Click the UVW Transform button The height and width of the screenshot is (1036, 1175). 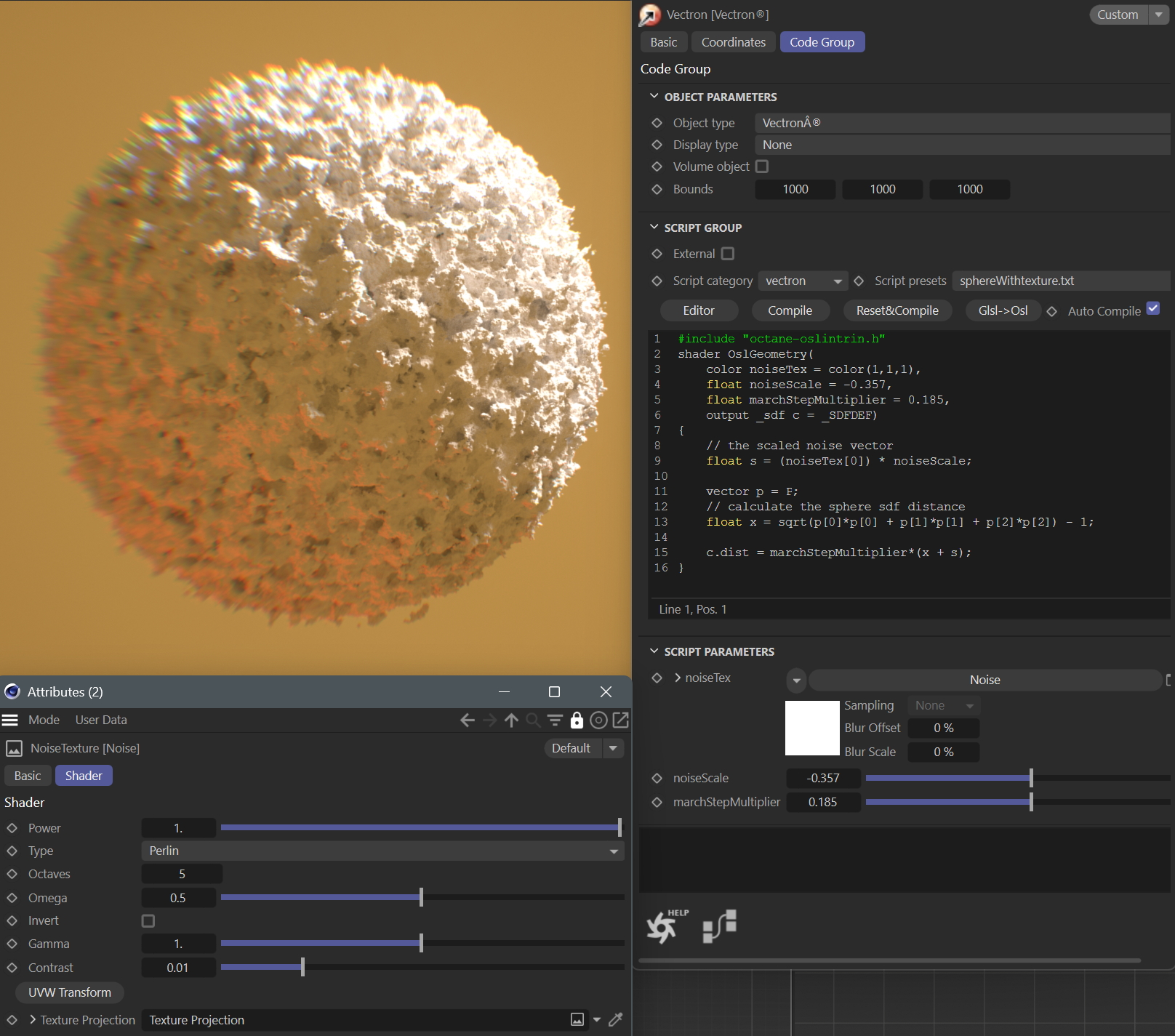[x=70, y=992]
